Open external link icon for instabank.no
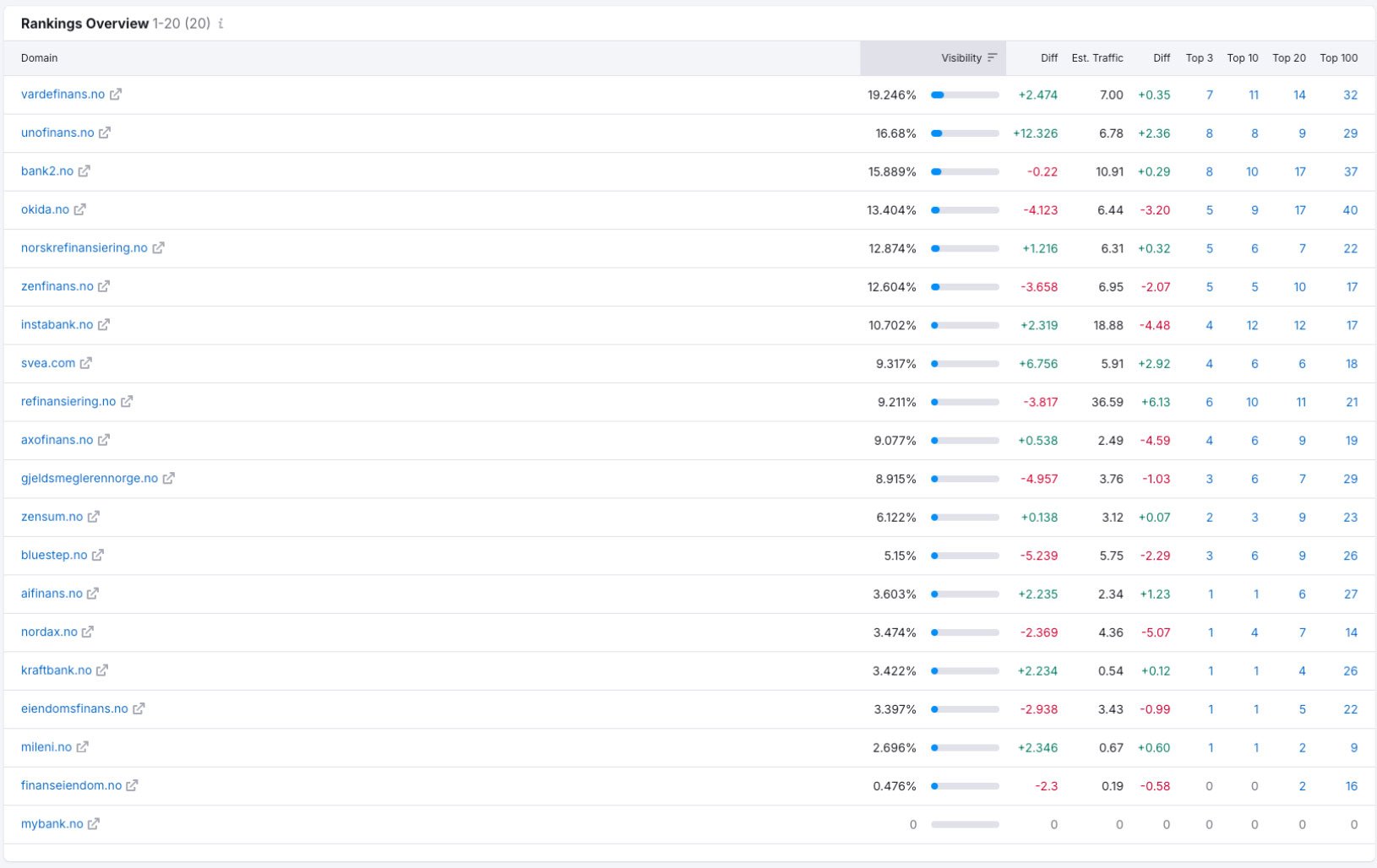 104,325
